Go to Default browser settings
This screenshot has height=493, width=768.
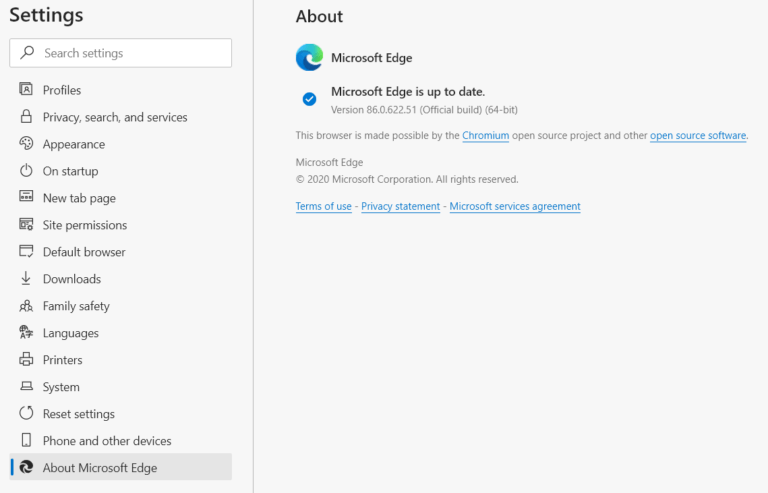pos(120,252)
